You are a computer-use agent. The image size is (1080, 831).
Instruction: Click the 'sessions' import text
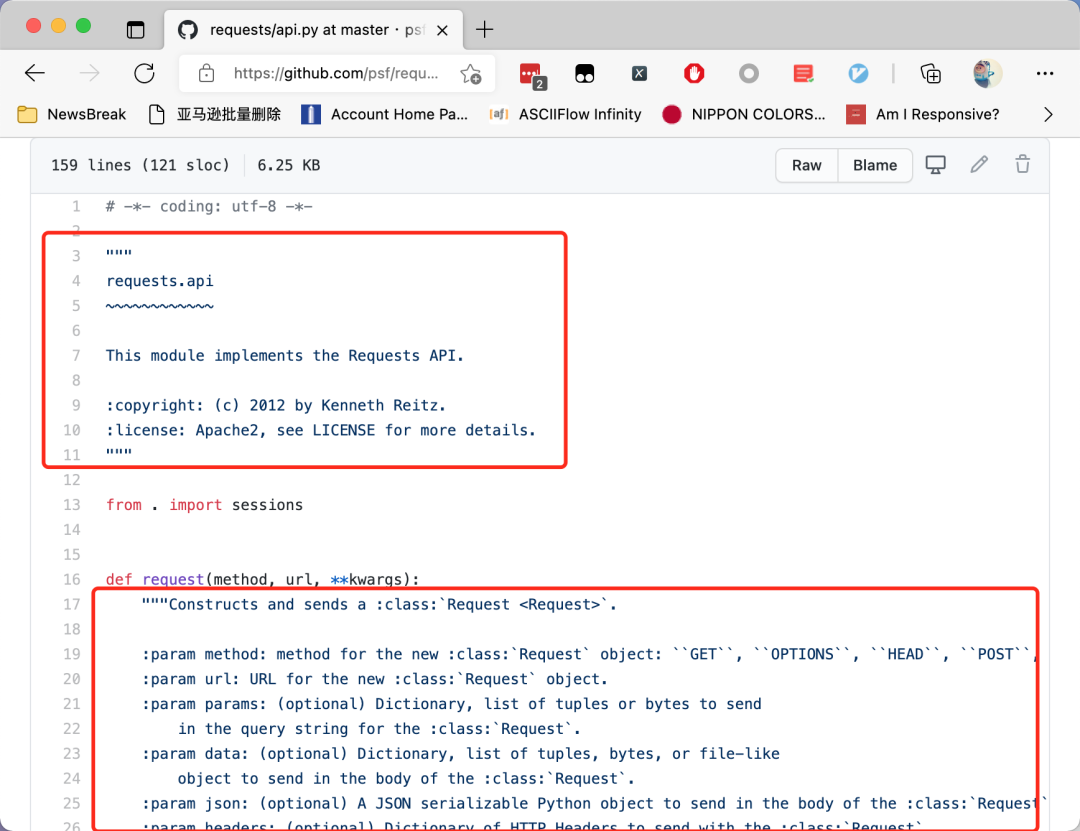(x=267, y=504)
